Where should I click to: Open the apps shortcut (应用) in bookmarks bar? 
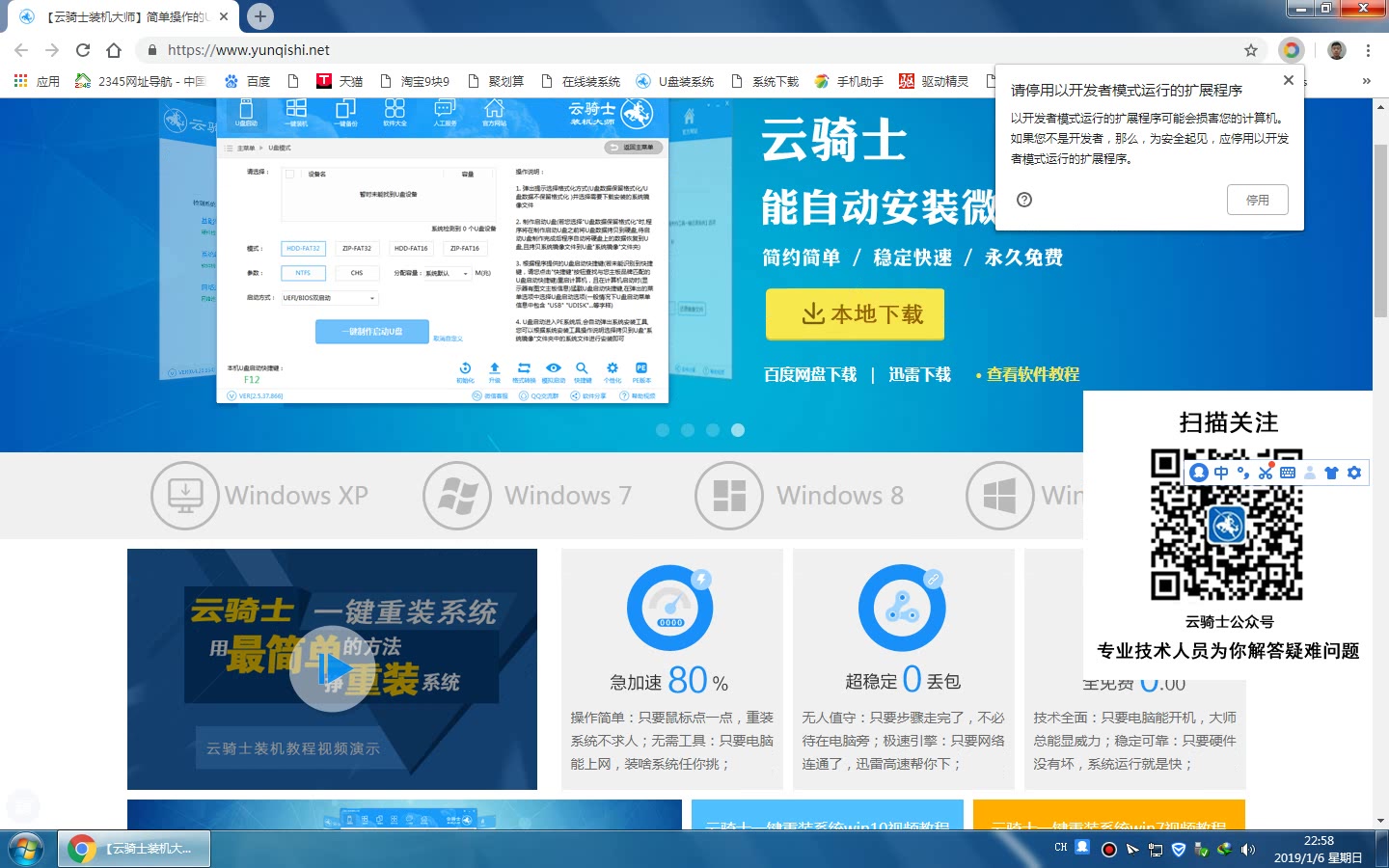(37, 81)
